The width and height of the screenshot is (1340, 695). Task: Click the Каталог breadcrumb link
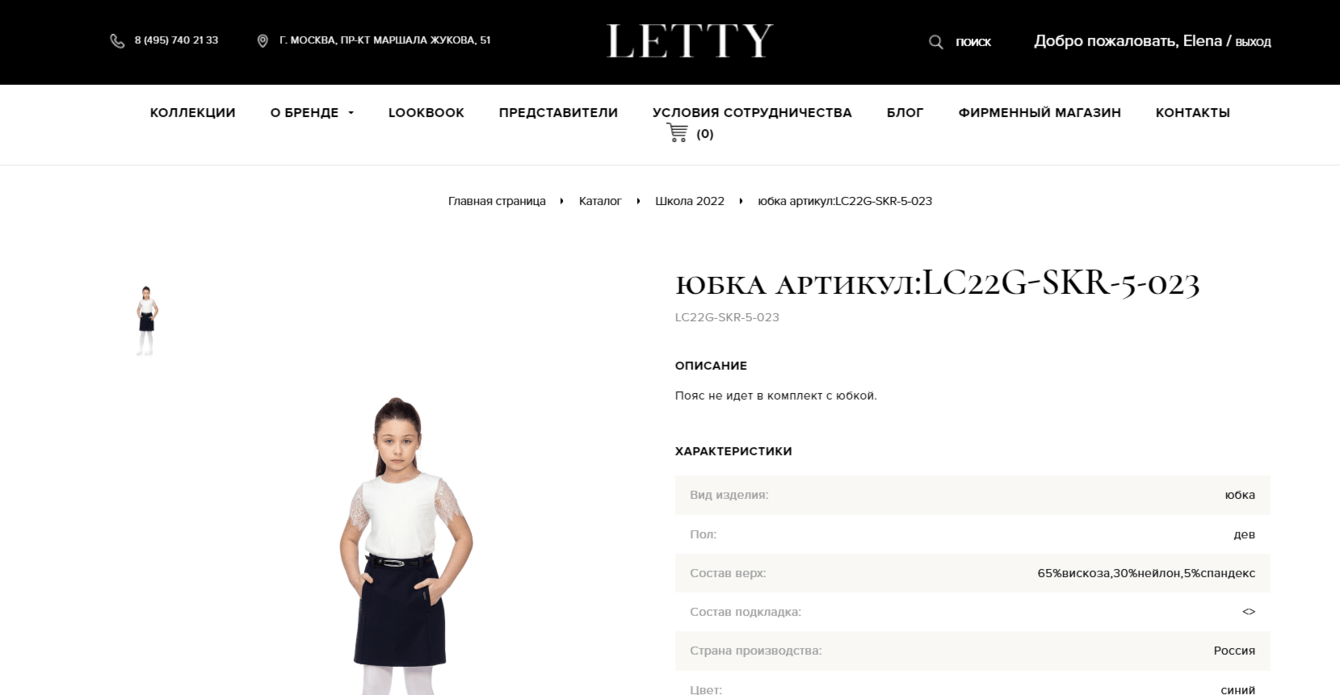point(600,201)
